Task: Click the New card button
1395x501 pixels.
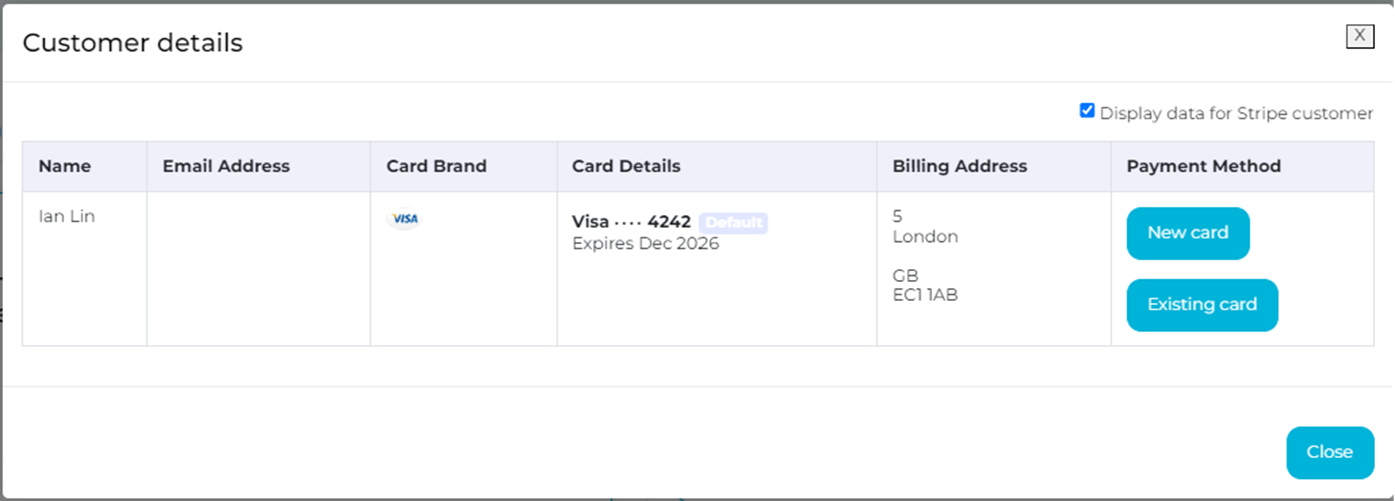Action: (x=1187, y=233)
